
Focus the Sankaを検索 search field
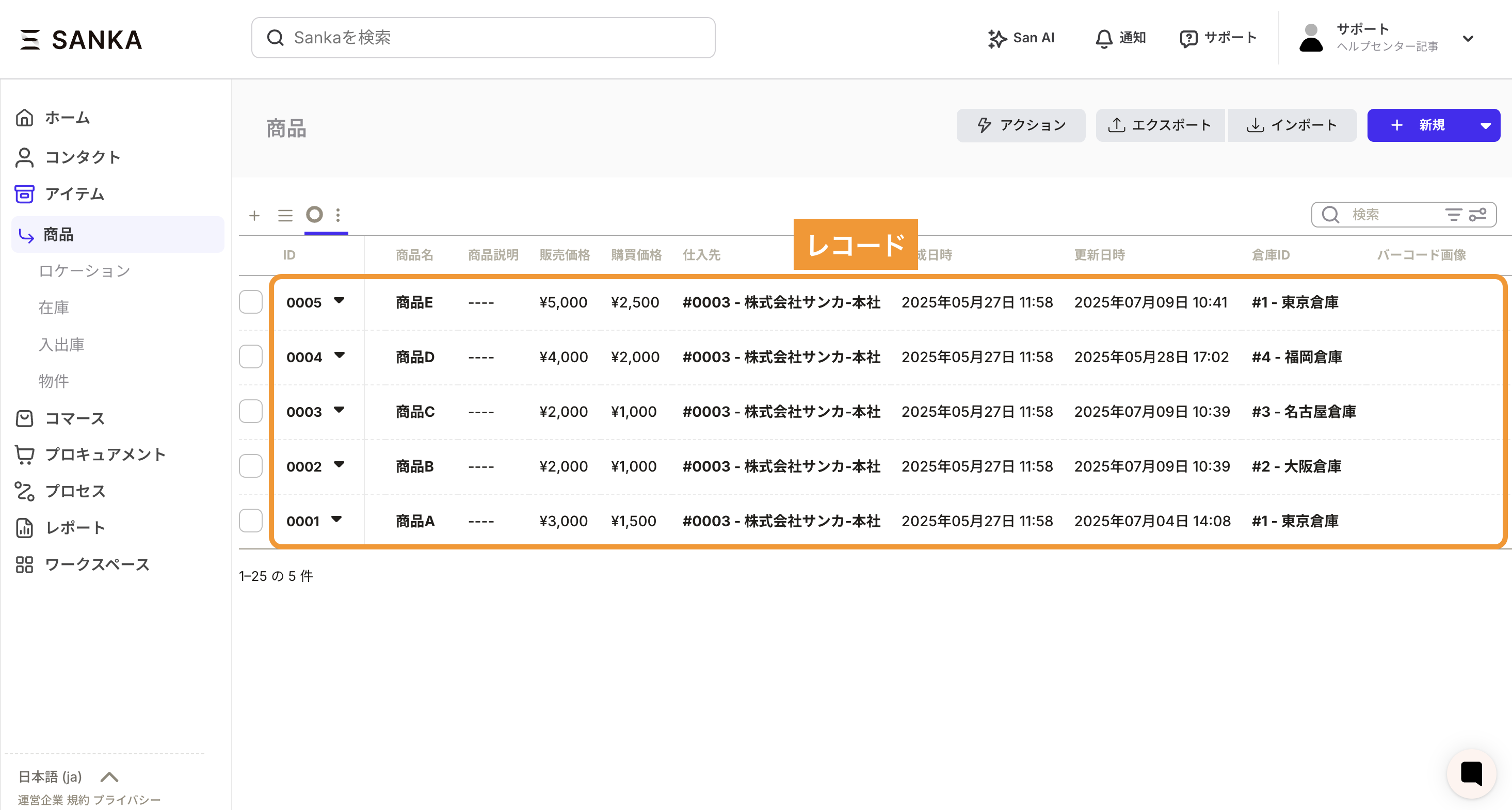pyautogui.click(x=482, y=38)
